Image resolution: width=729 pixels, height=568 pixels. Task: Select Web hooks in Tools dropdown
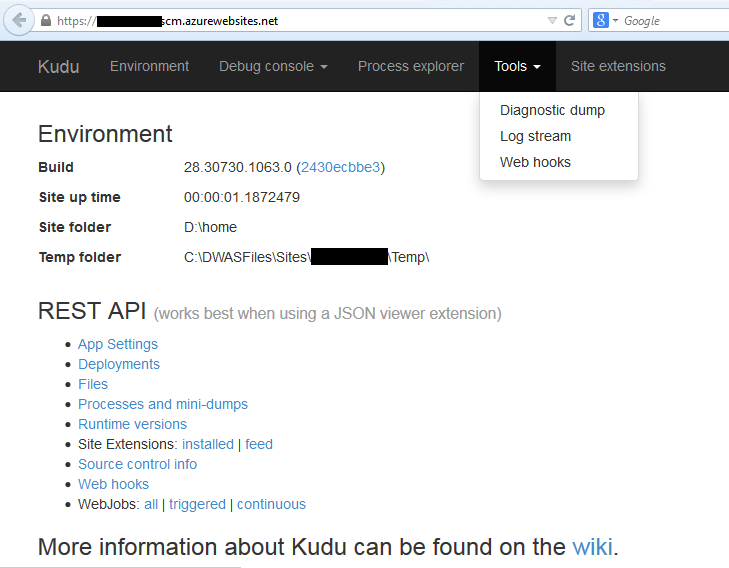[535, 162]
